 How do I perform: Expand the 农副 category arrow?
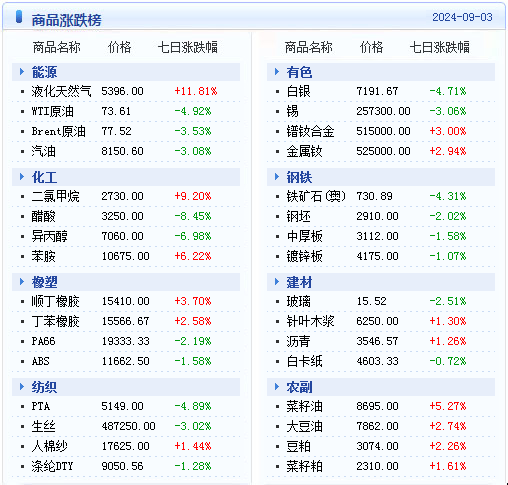pyautogui.click(x=277, y=386)
